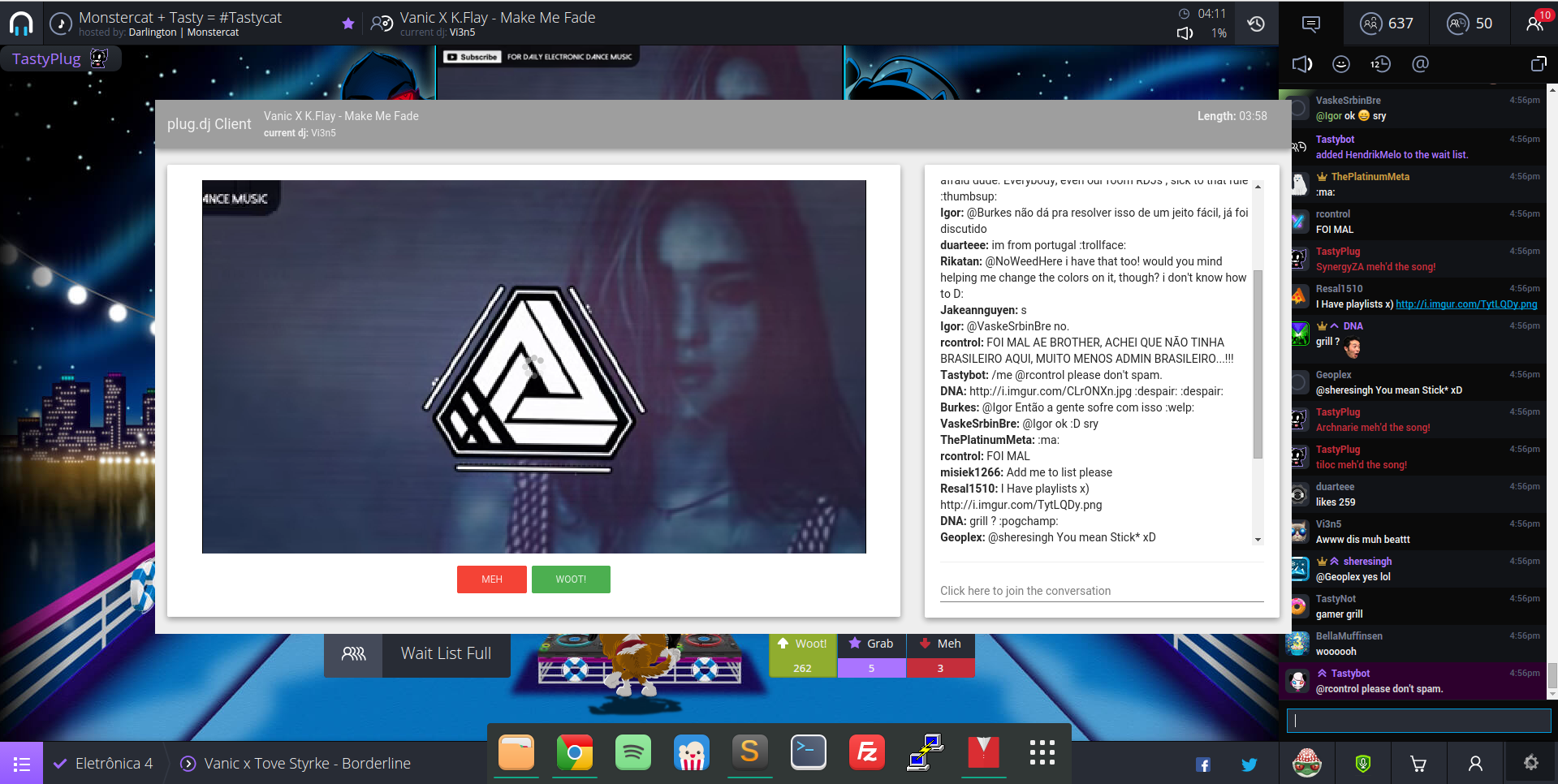This screenshot has height=784, width=1558.
Task: Show all applications grid in dock
Action: point(1042,752)
